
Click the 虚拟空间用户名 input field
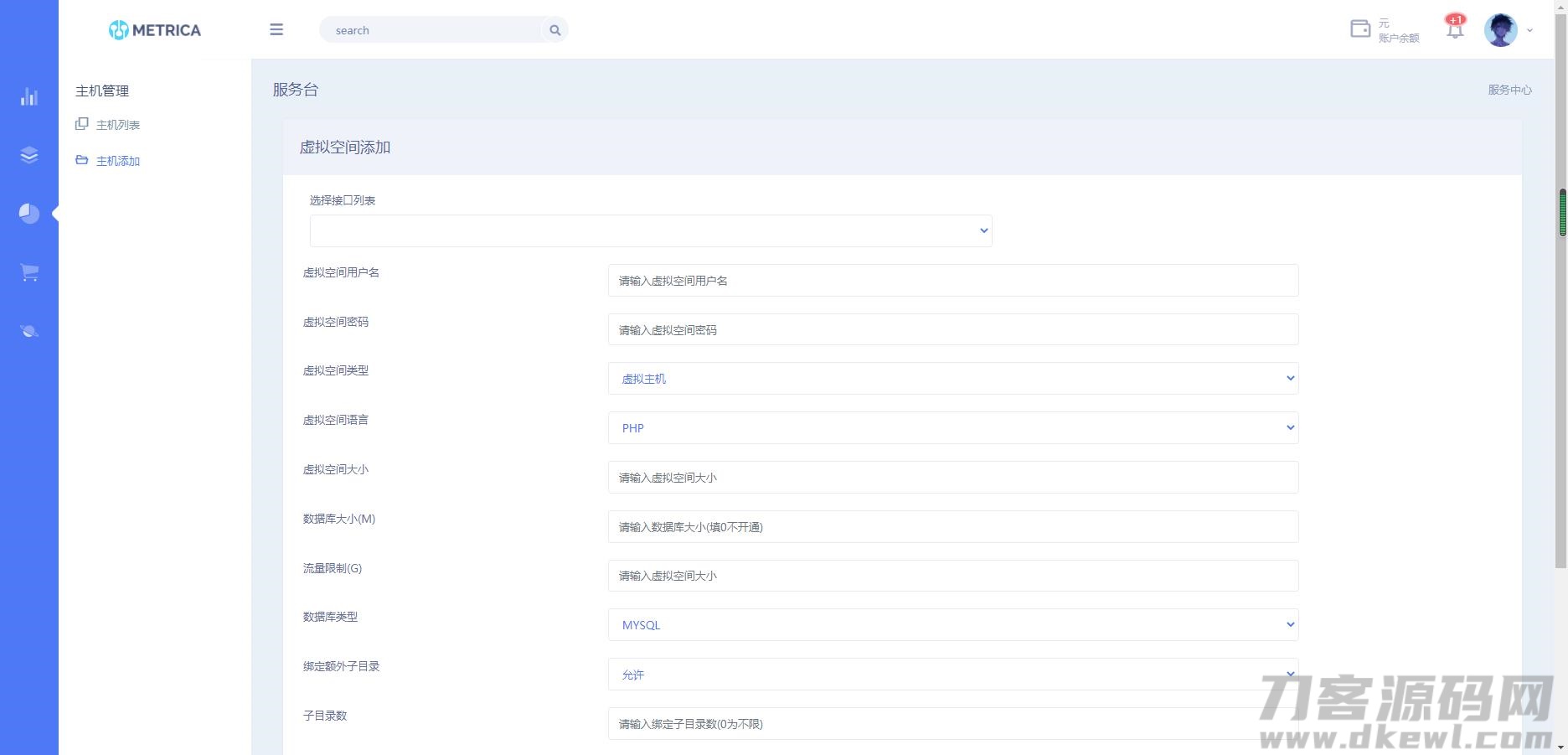click(952, 280)
